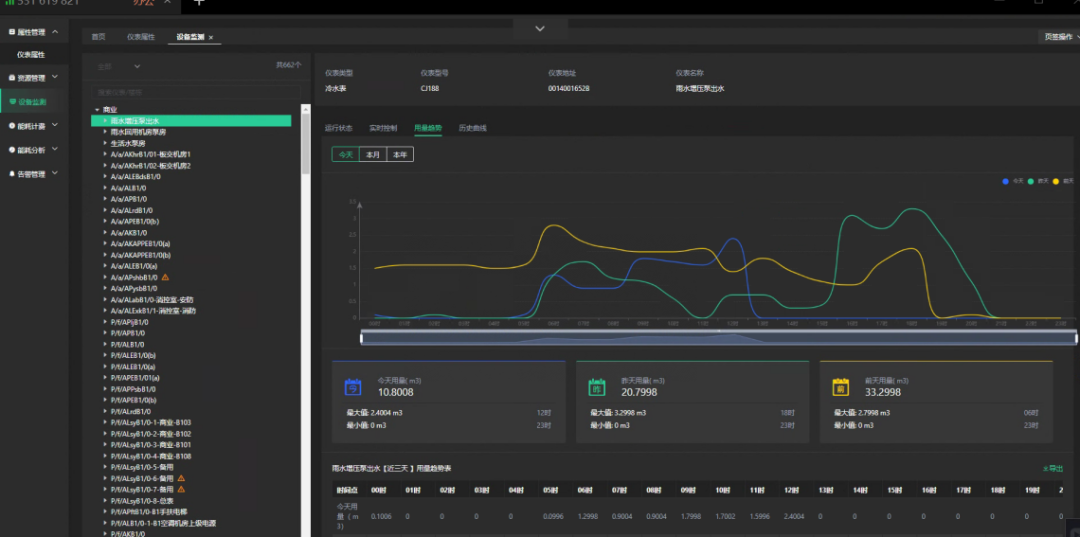
Task: Click the down chevron at top center
Action: (x=540, y=28)
